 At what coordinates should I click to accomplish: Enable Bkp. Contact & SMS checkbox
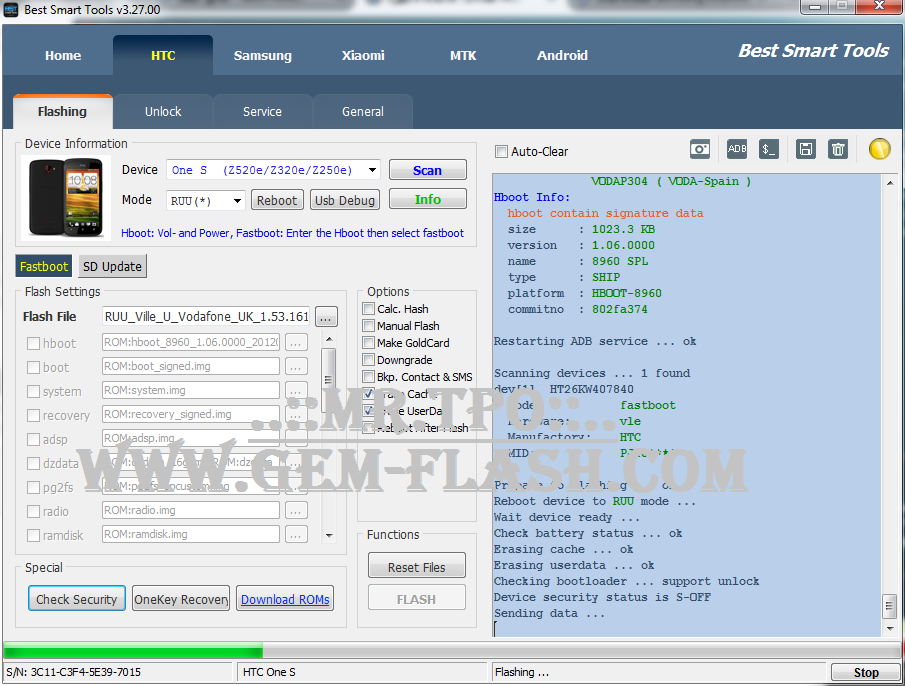[x=368, y=377]
